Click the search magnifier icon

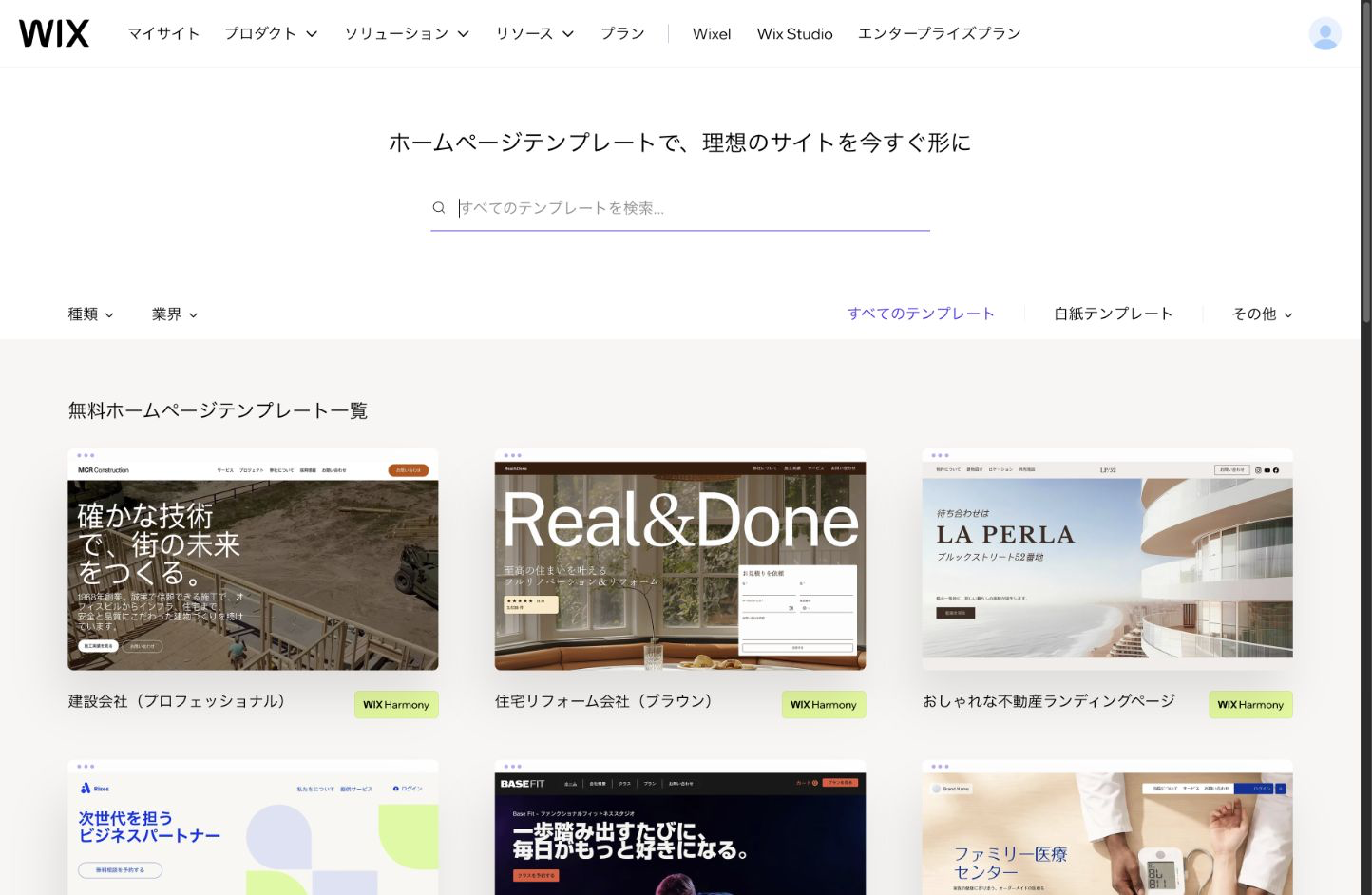(x=439, y=207)
